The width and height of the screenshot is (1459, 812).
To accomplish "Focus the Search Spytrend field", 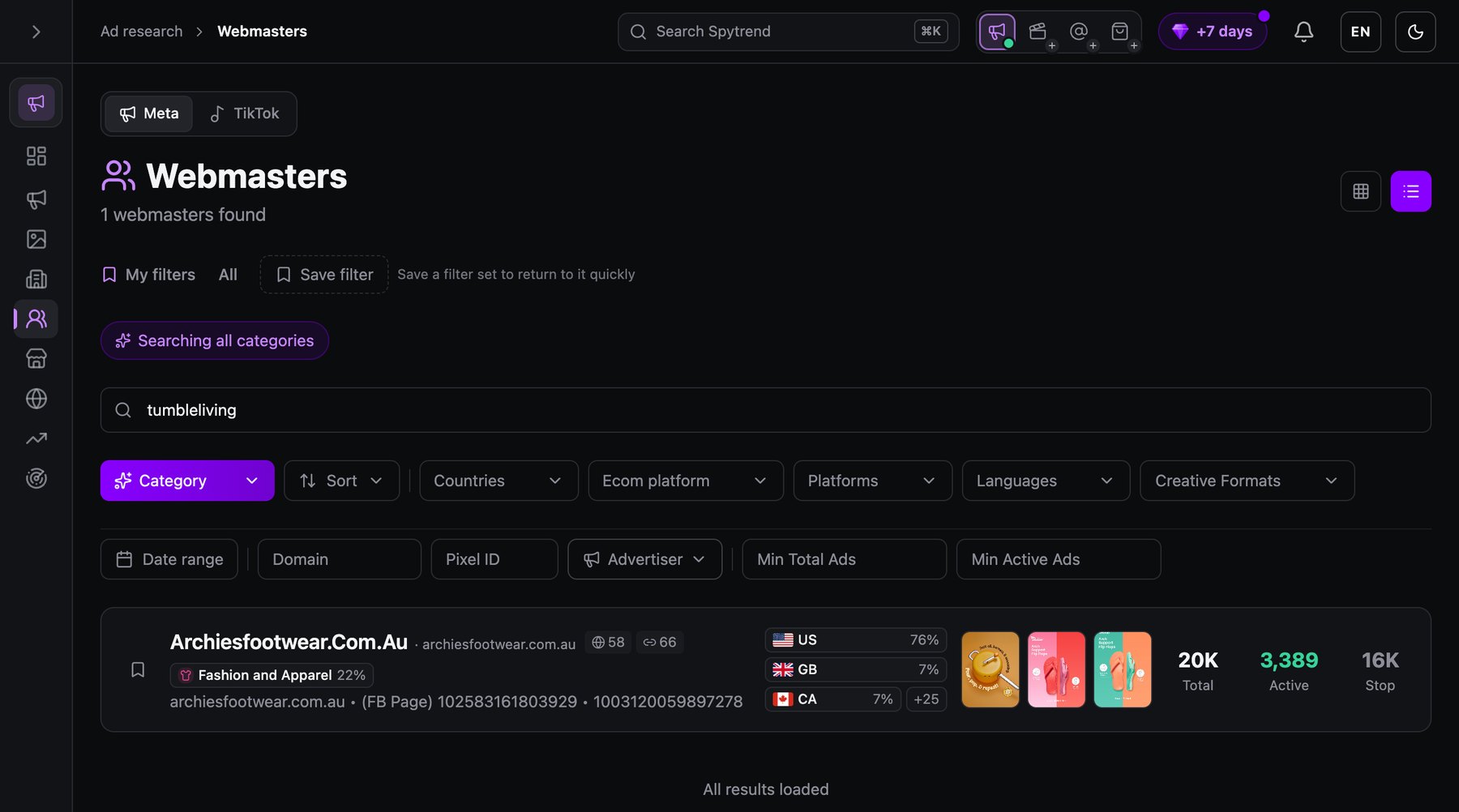I will click(x=788, y=32).
